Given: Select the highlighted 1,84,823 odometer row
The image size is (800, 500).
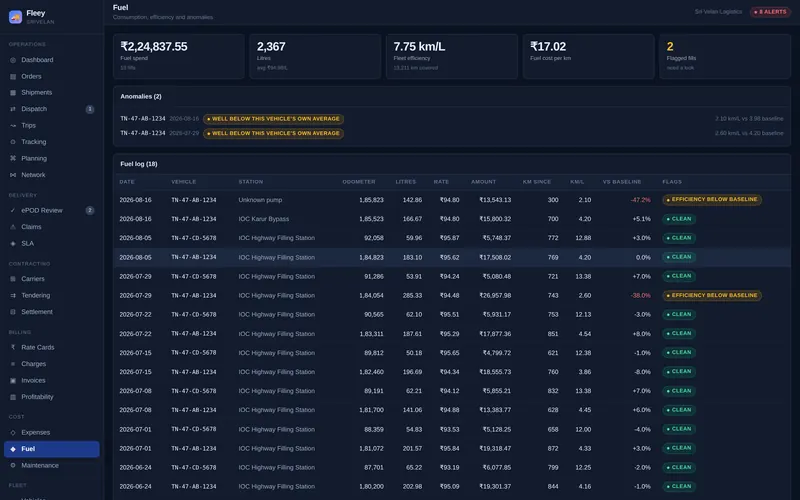Looking at the screenshot, I should (x=452, y=257).
